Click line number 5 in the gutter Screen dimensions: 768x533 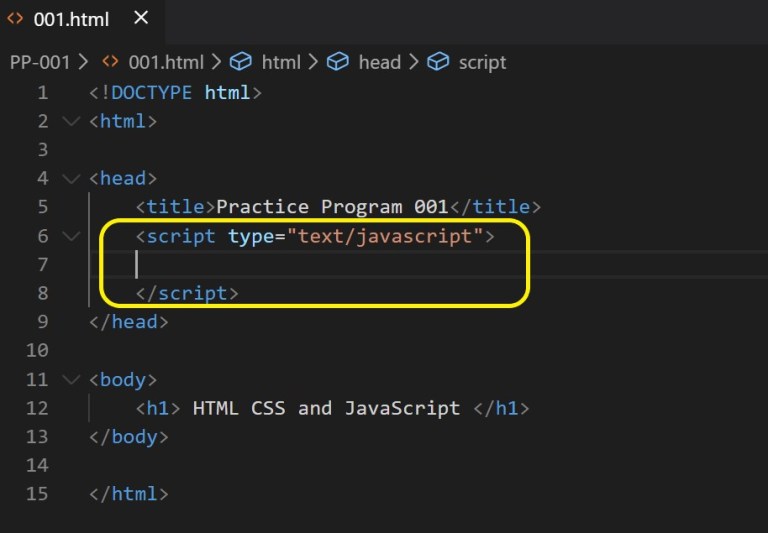pos(43,207)
